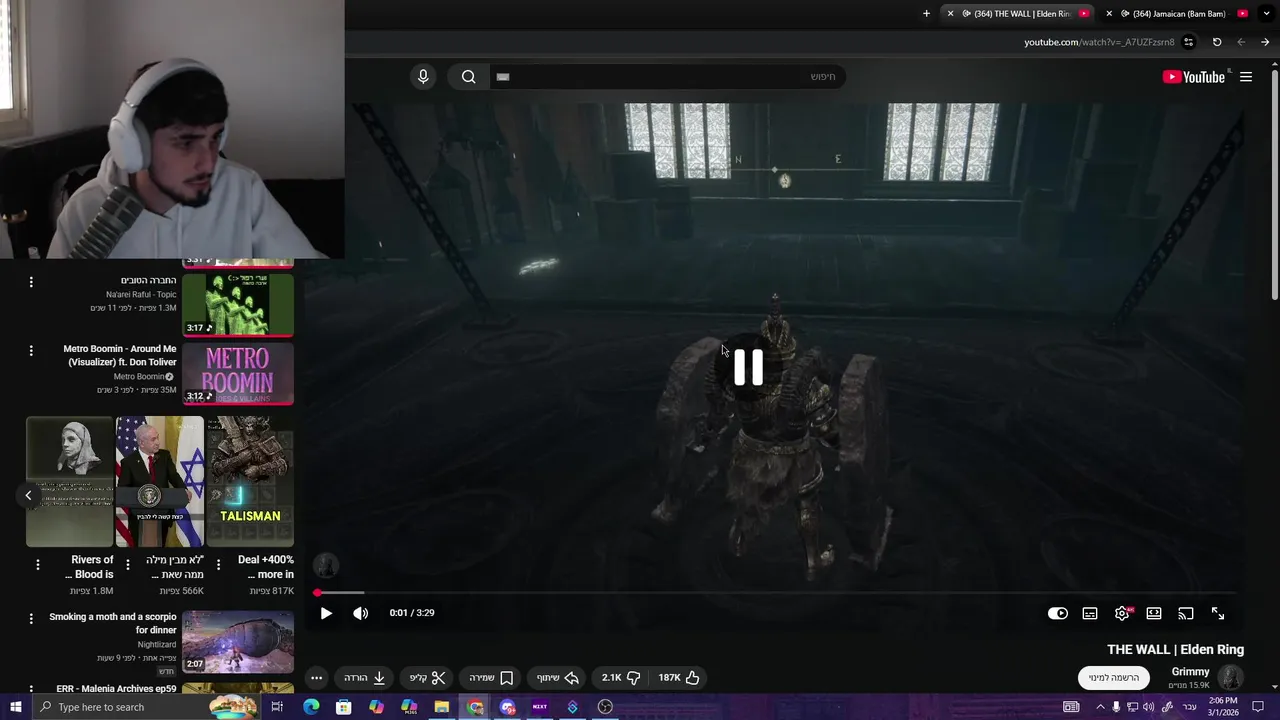Click the subscribe button next to Grimmy
This screenshot has width=1280, height=720.
[1114, 677]
